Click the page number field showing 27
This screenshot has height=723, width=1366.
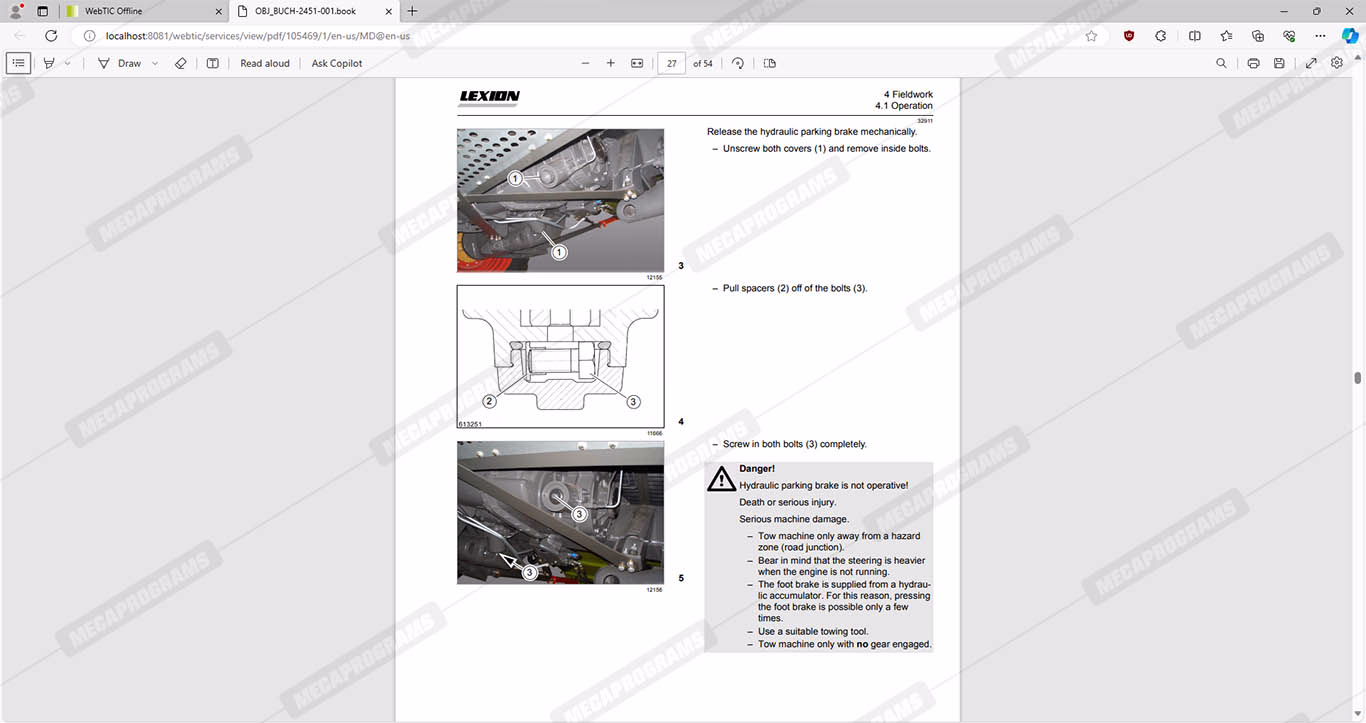click(671, 63)
